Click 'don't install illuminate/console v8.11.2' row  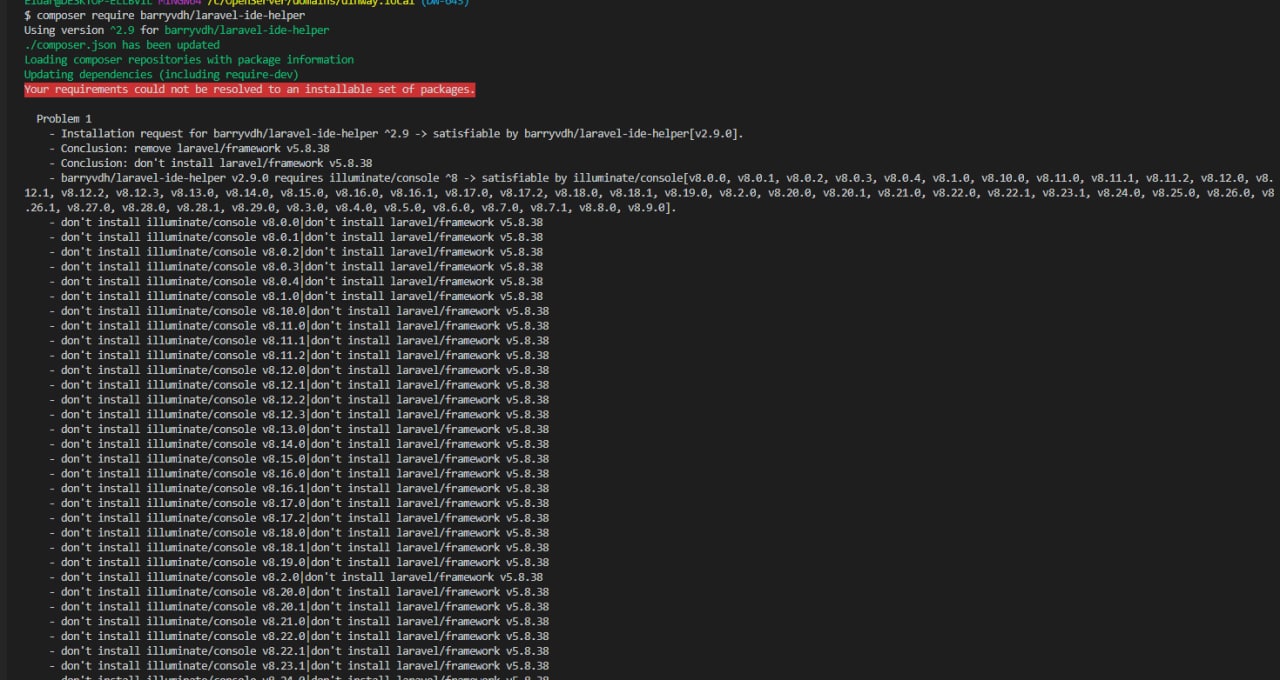click(x=299, y=355)
